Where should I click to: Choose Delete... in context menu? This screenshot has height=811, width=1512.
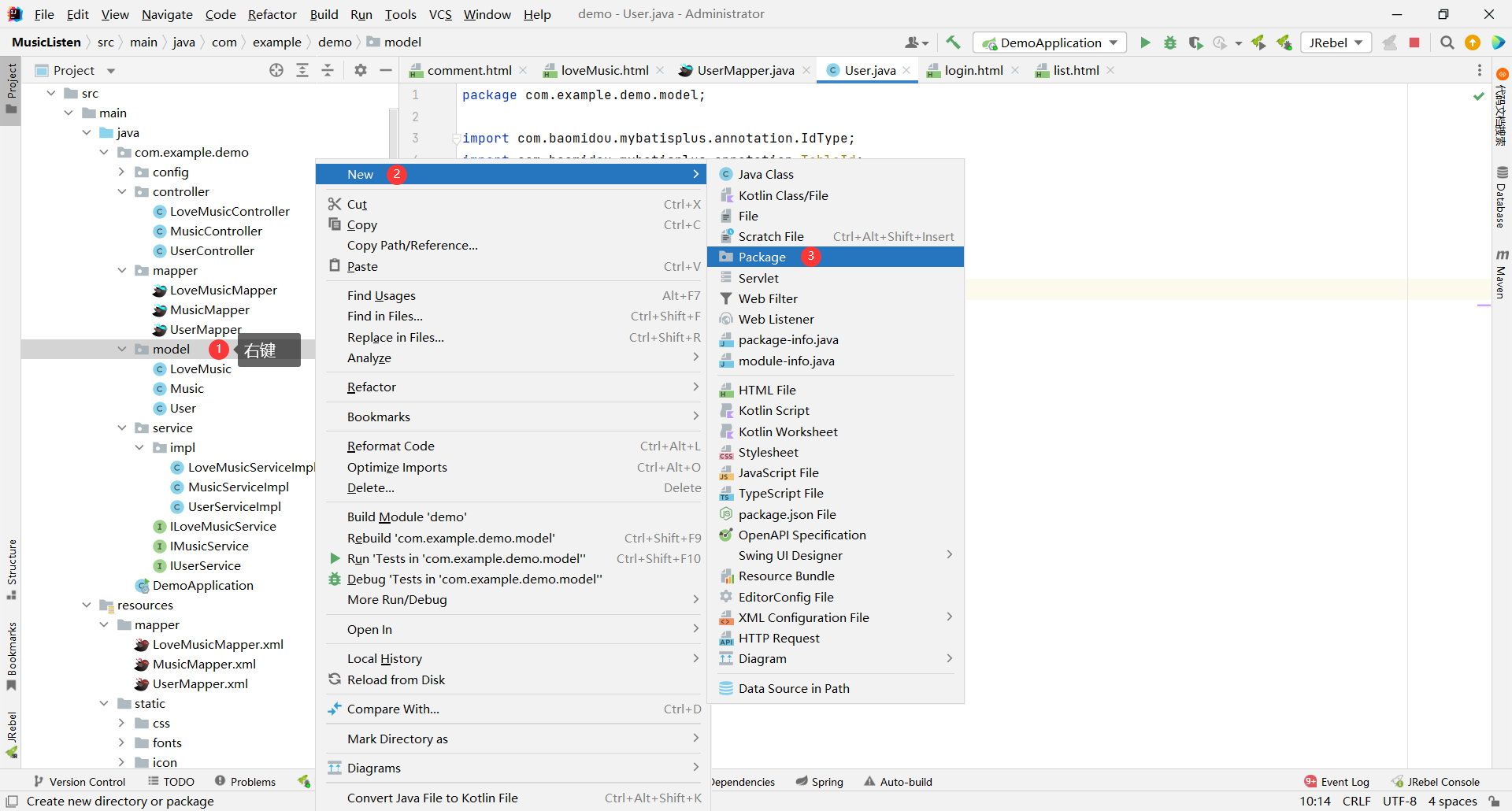(513, 487)
